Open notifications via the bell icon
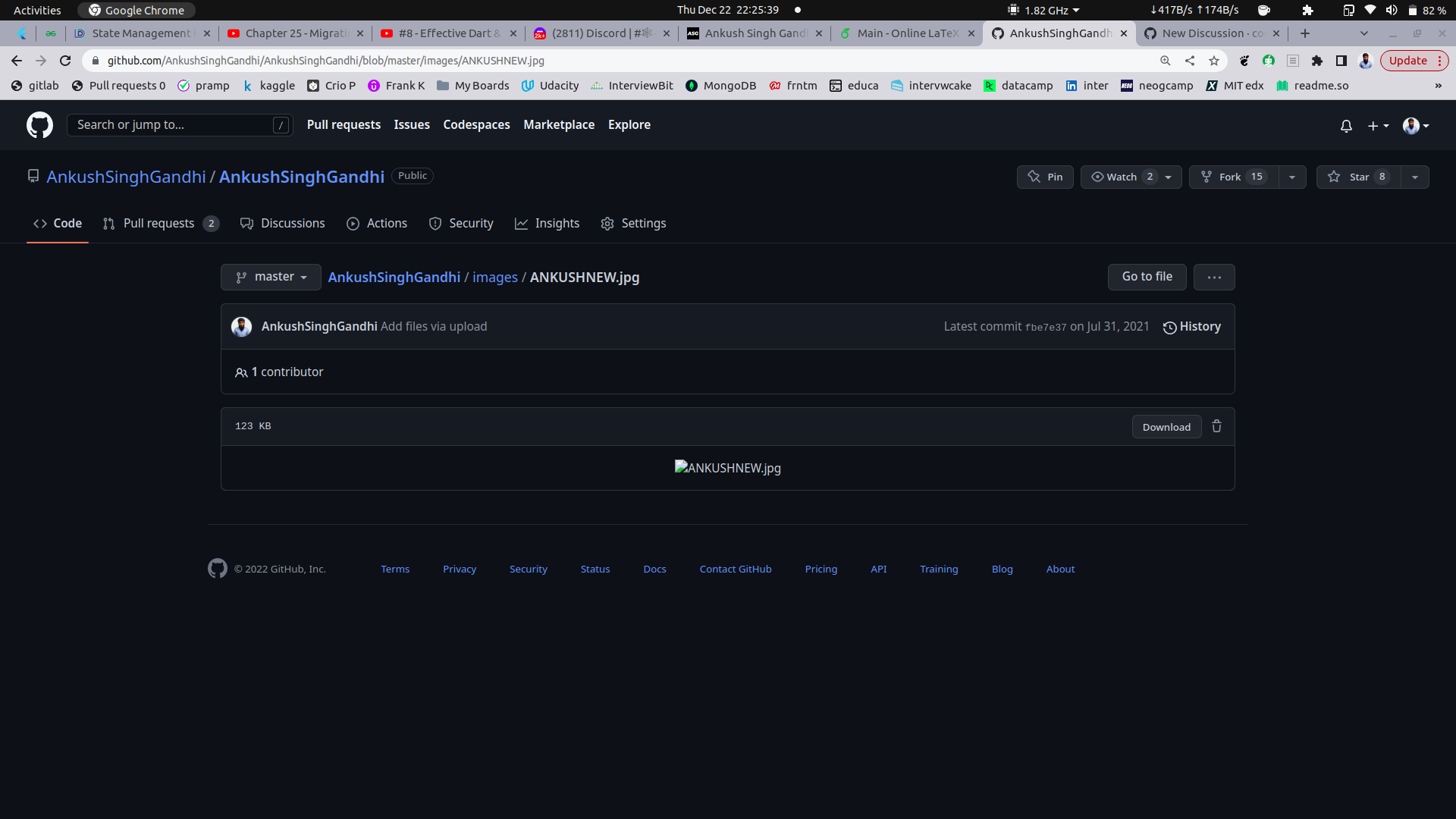The width and height of the screenshot is (1456, 819). tap(1347, 126)
